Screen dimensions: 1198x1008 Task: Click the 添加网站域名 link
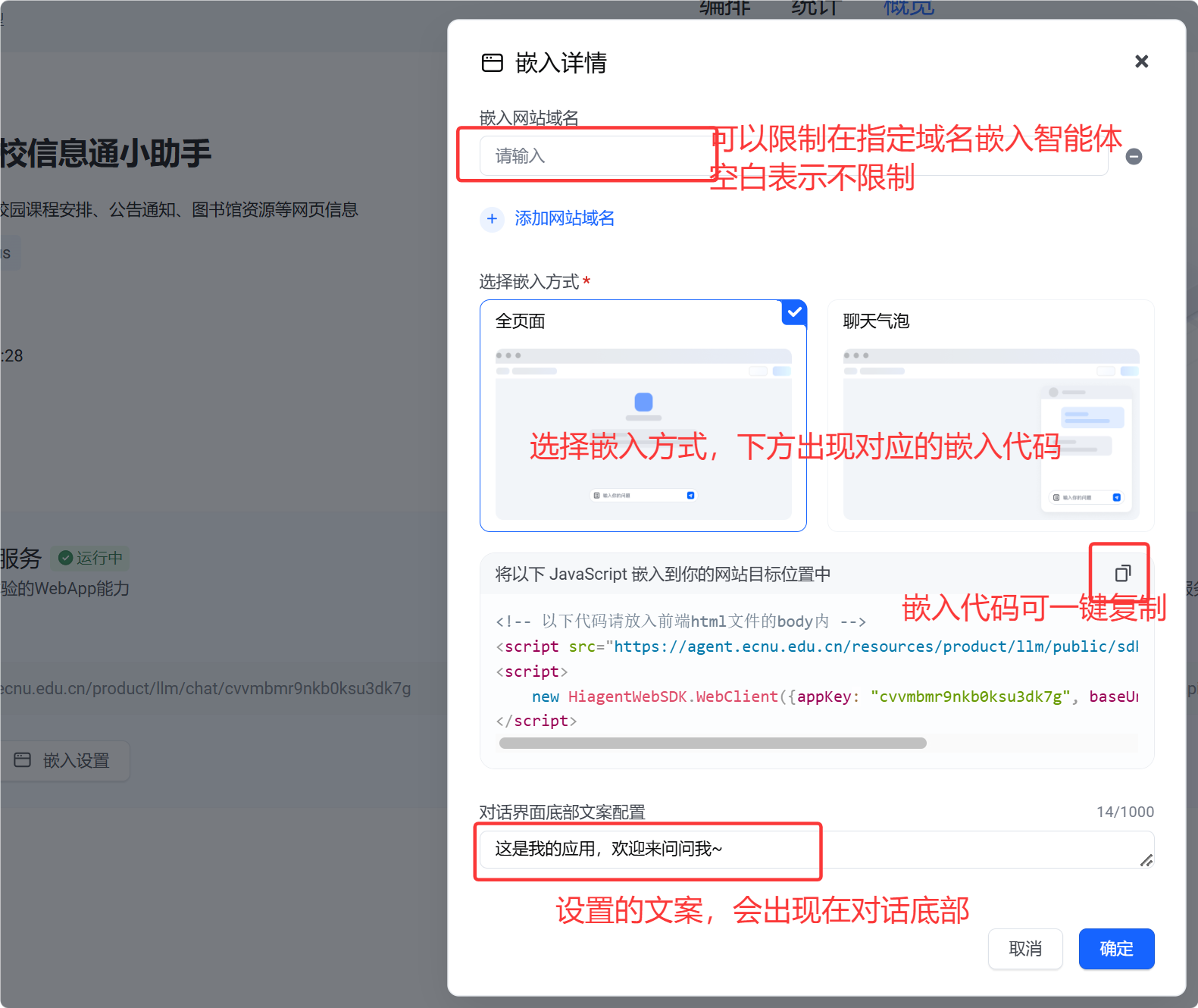(565, 218)
